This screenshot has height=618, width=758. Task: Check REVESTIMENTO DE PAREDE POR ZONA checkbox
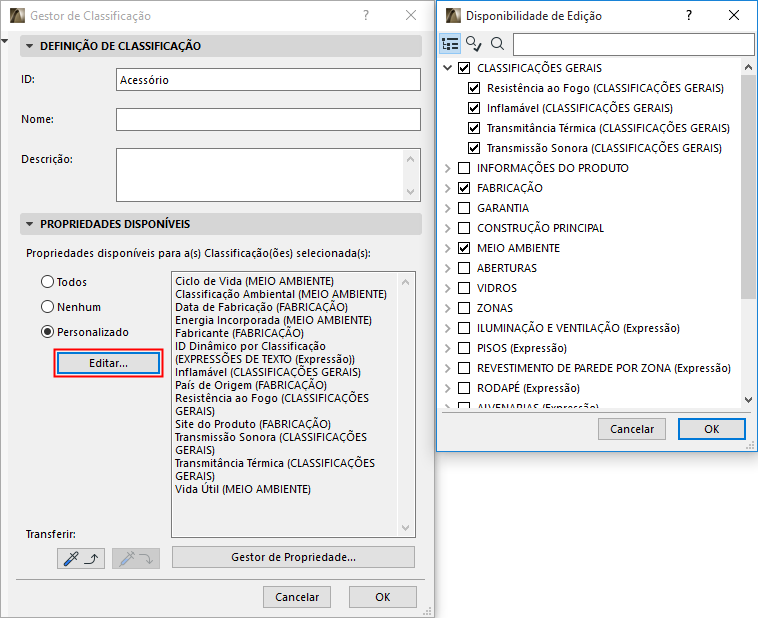coord(464,368)
